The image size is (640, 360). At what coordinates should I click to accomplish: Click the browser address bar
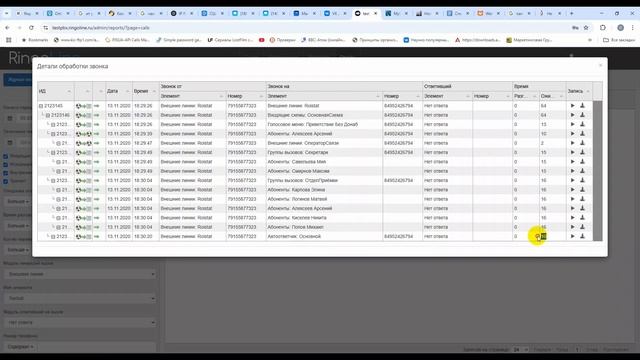(306, 28)
